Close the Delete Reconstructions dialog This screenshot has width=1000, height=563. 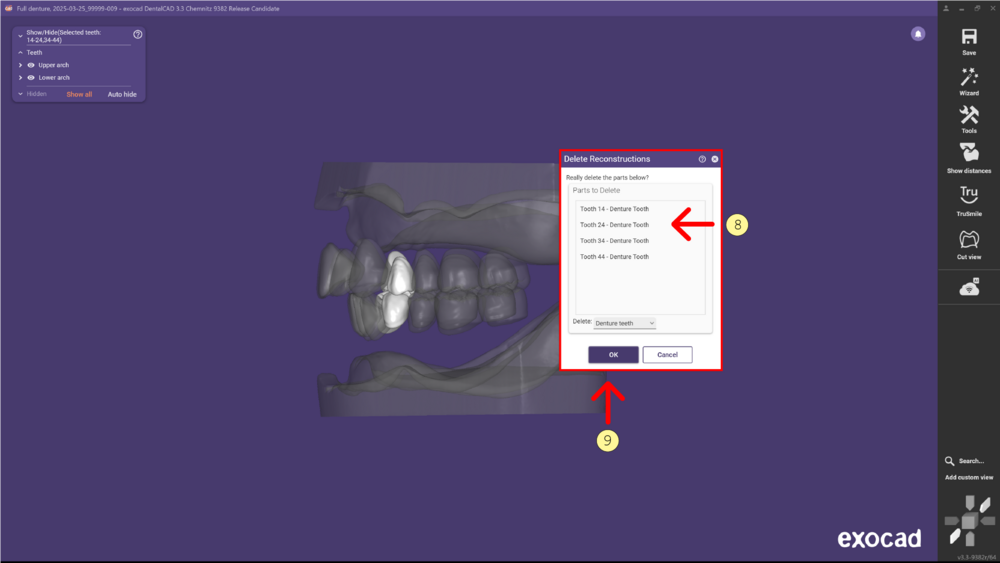pyautogui.click(x=715, y=159)
